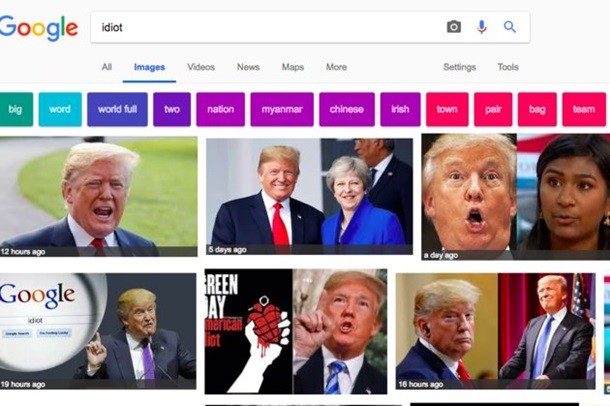Screen dimensions: 610x406
Task: Click the camera search-by-image icon
Action: pos(454,27)
